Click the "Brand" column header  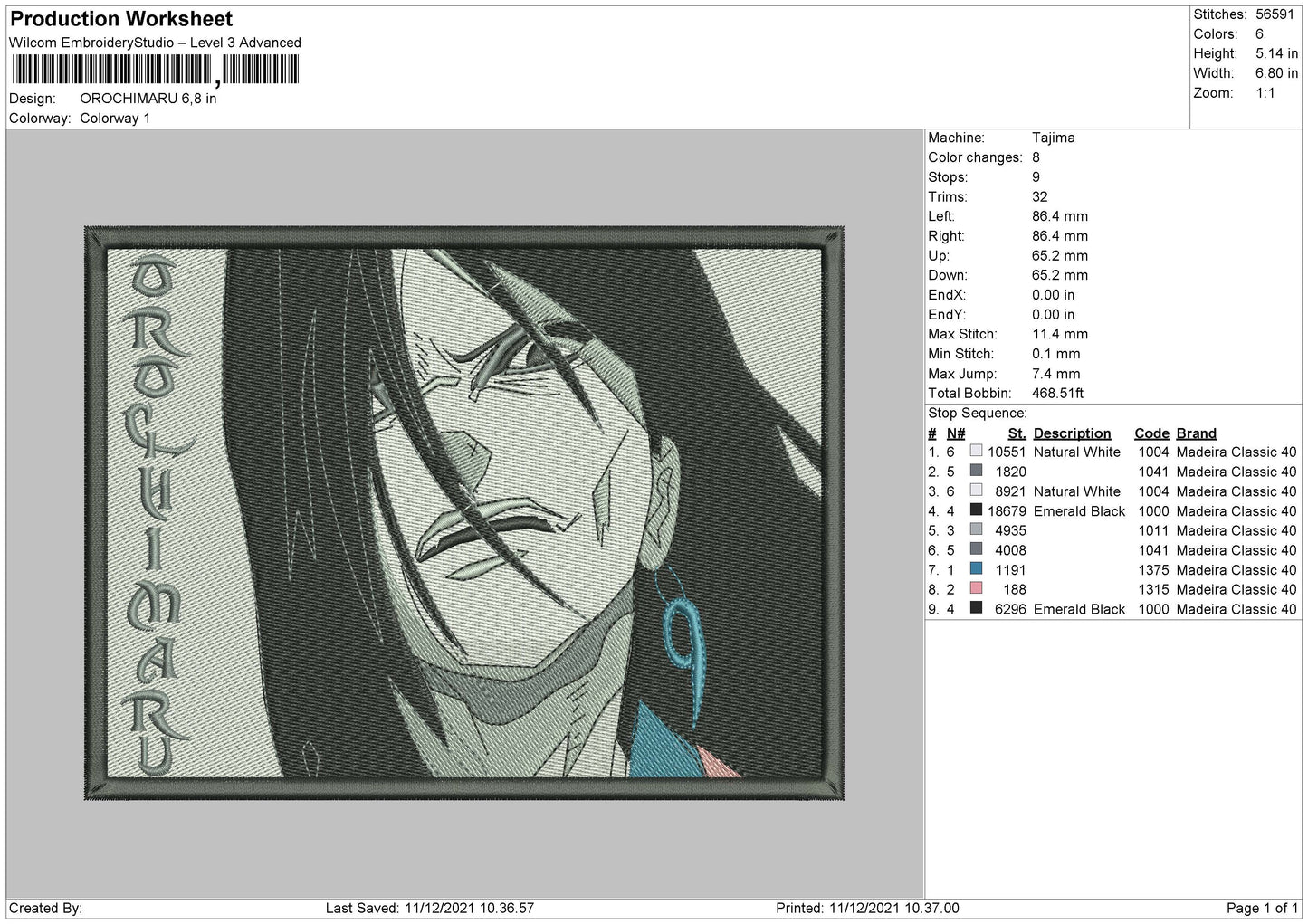click(x=1197, y=433)
